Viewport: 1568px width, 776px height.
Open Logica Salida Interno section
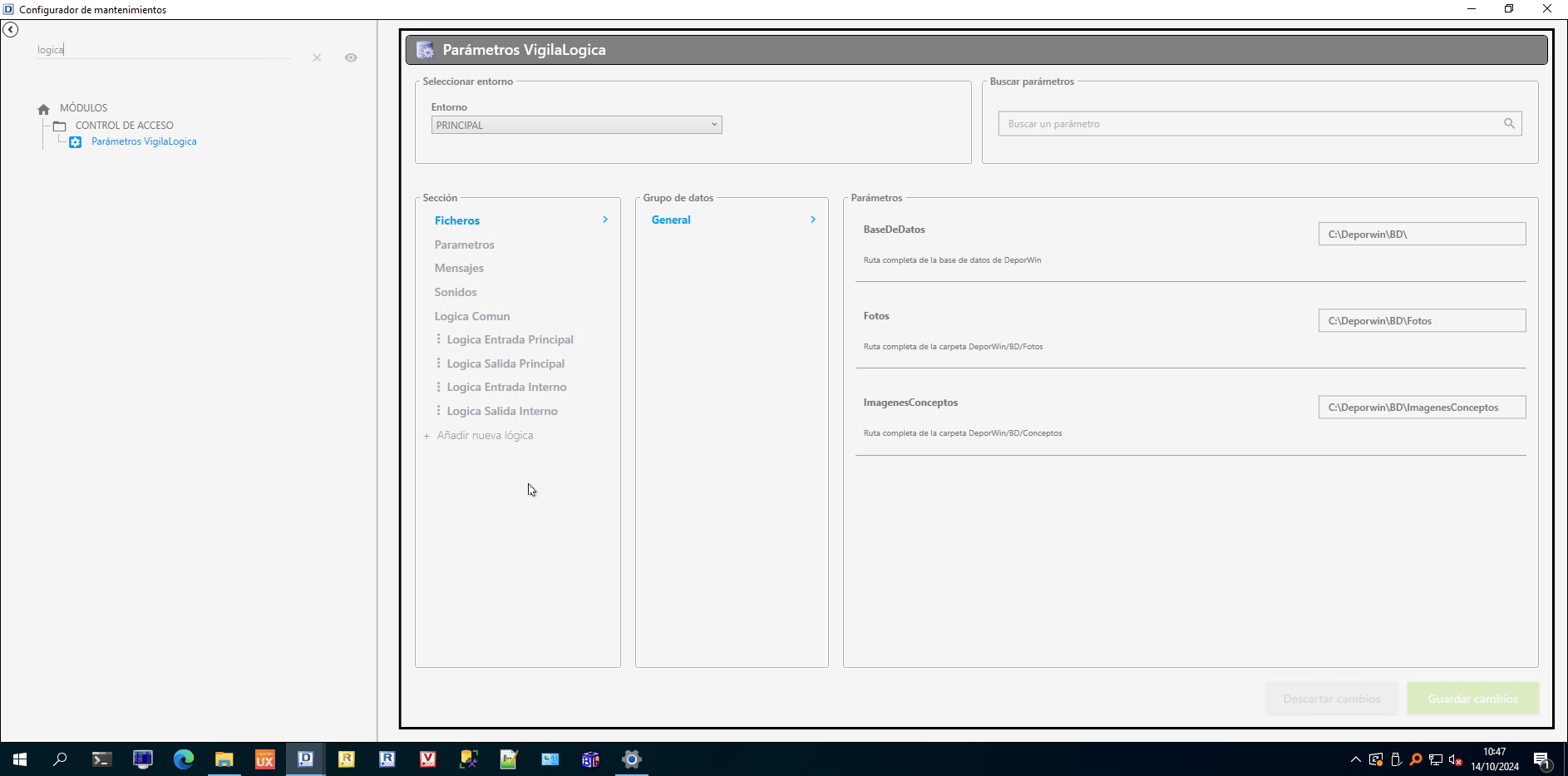(x=502, y=411)
